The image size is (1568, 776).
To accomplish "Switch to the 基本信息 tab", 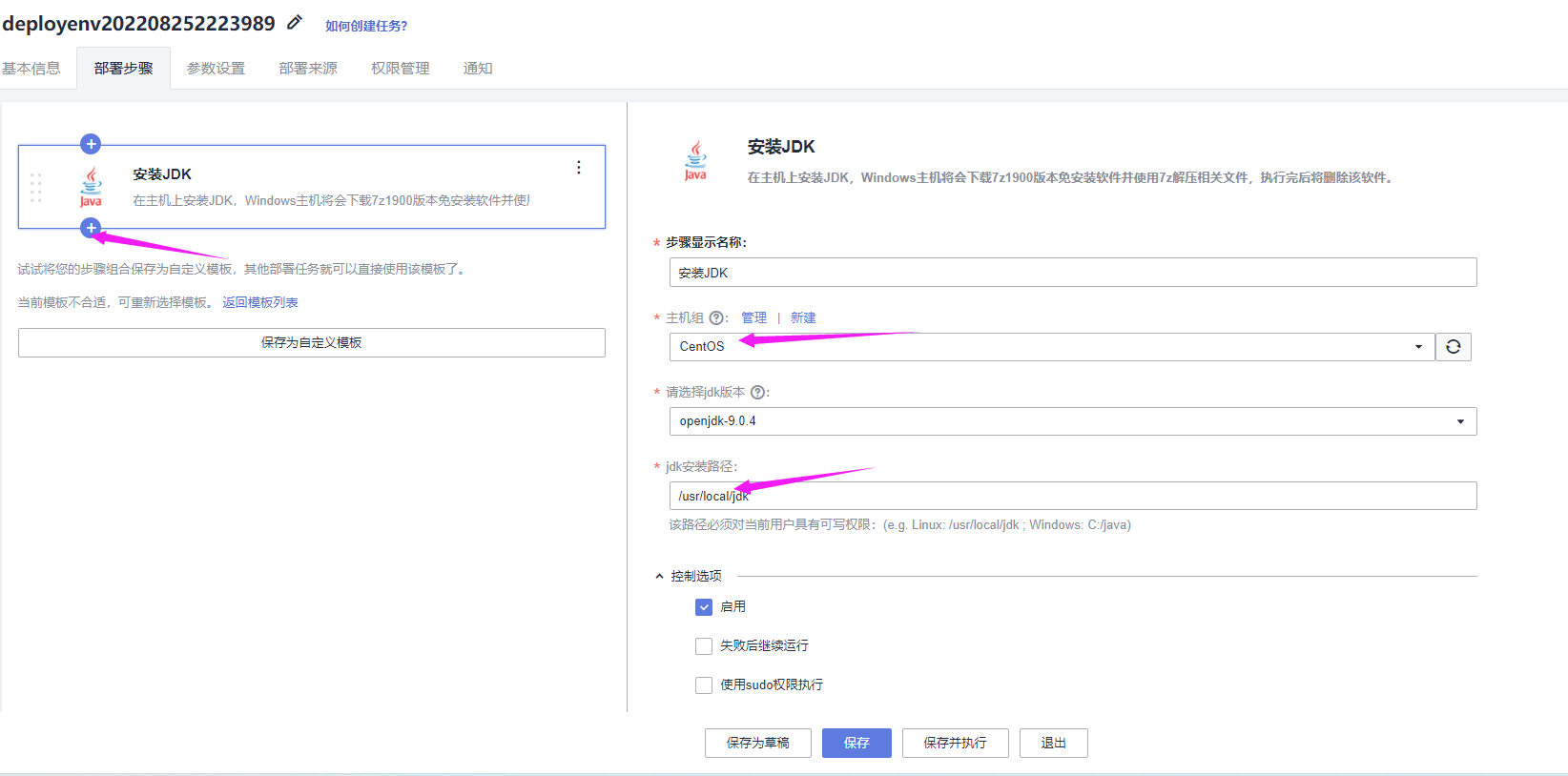I will 31,69.
